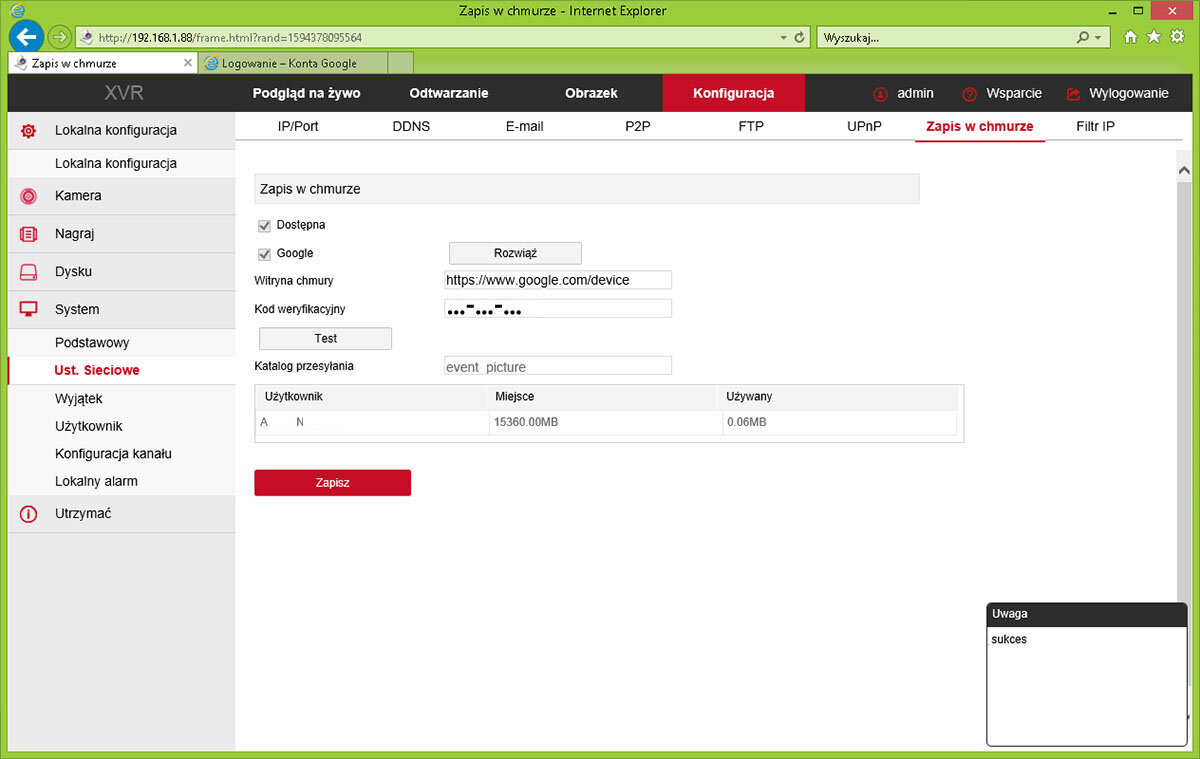Click the Nagraj recording icon
Image resolution: width=1200 pixels, height=759 pixels.
tap(29, 234)
